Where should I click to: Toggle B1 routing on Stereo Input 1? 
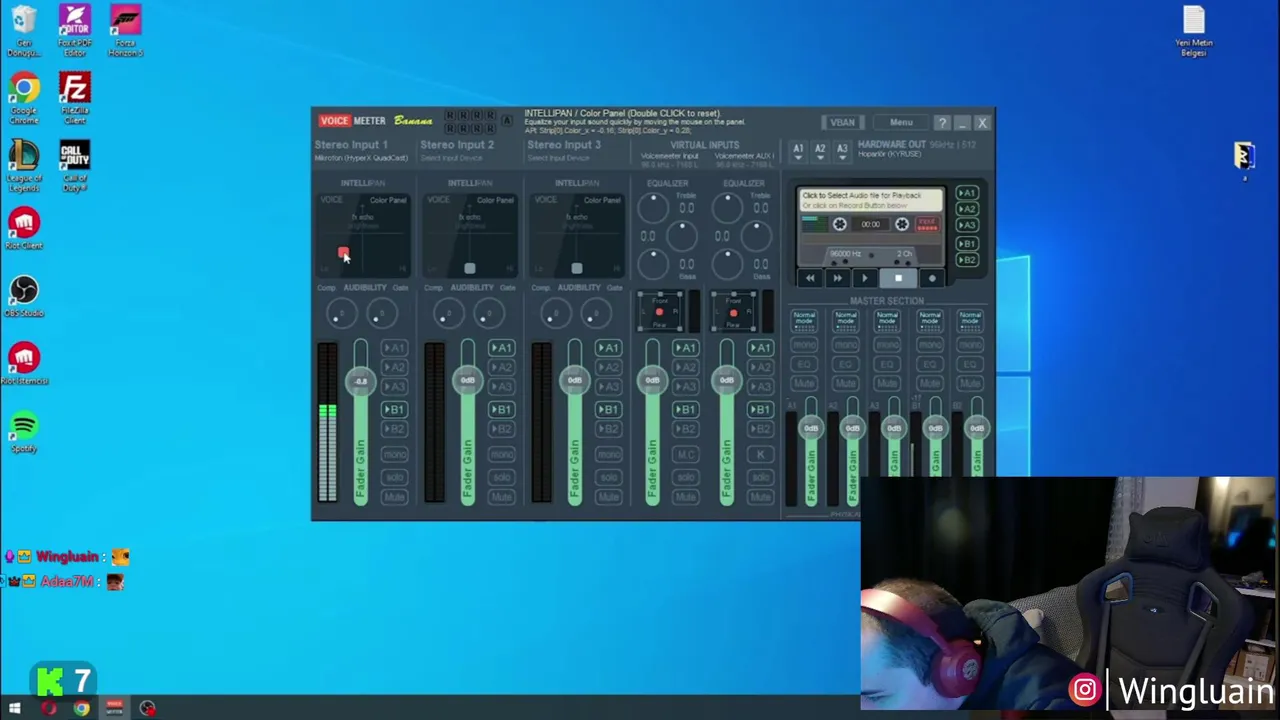[x=394, y=409]
